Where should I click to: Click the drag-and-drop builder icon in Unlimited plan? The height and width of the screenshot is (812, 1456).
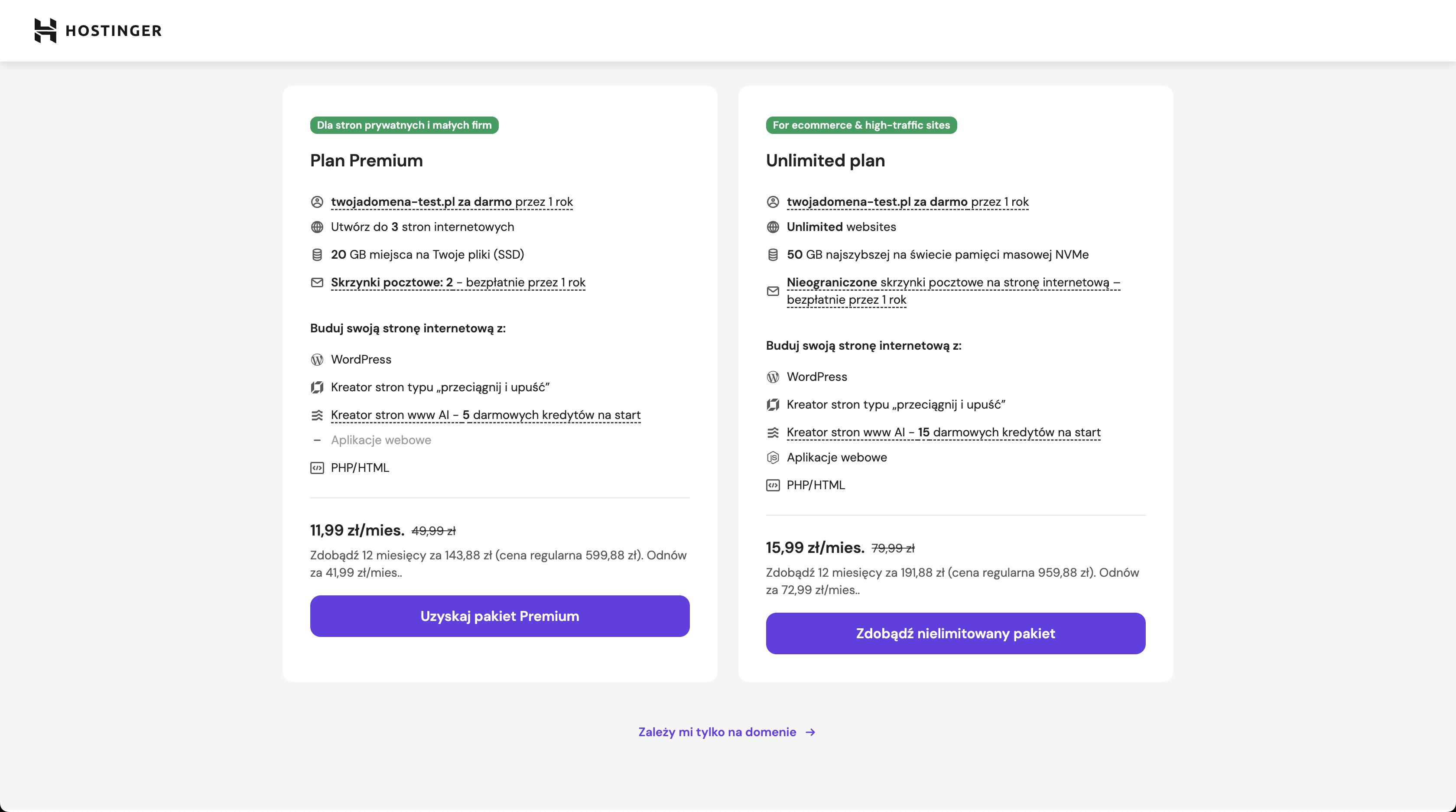[773, 405]
